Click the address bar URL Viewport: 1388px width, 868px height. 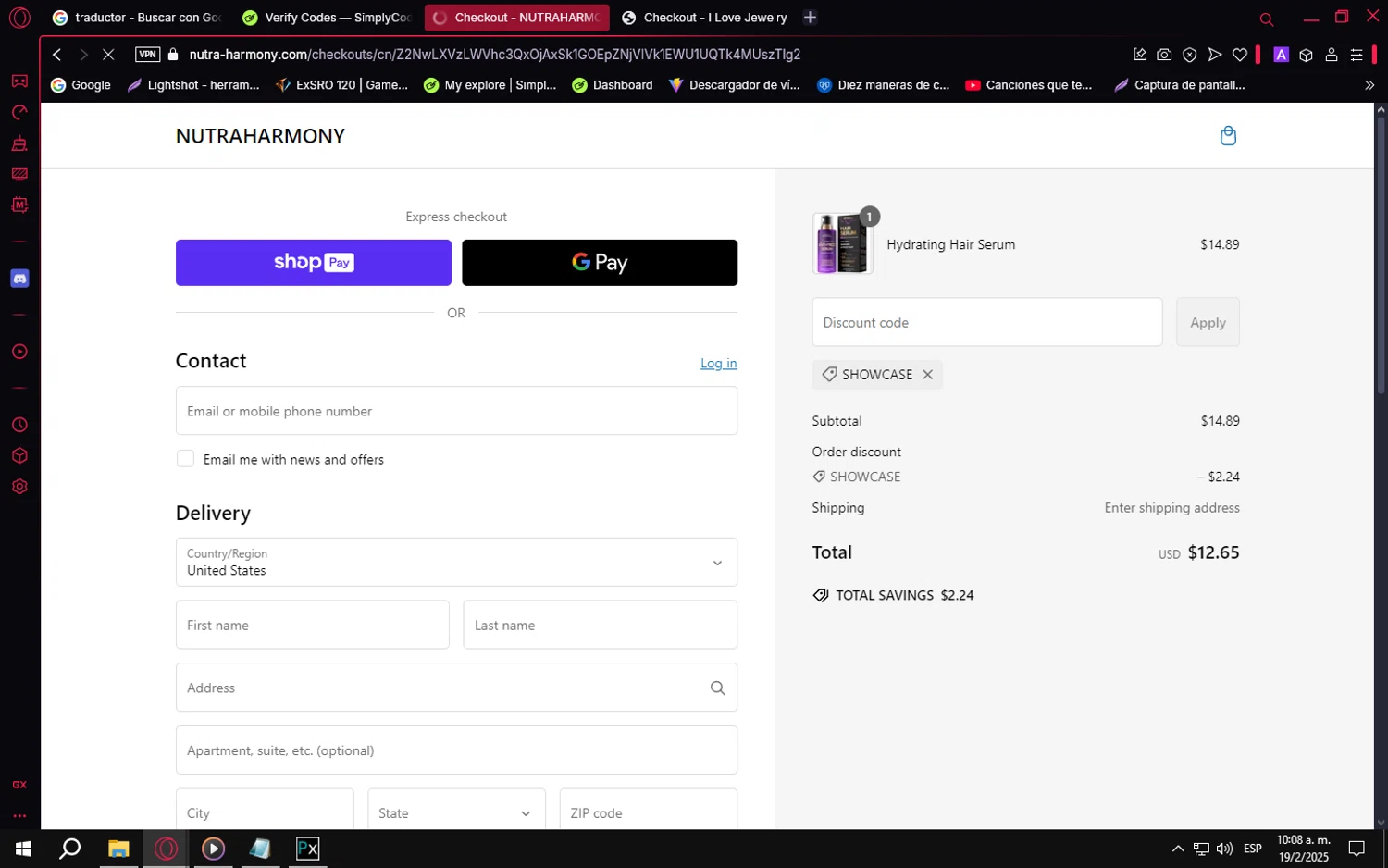pos(495,55)
